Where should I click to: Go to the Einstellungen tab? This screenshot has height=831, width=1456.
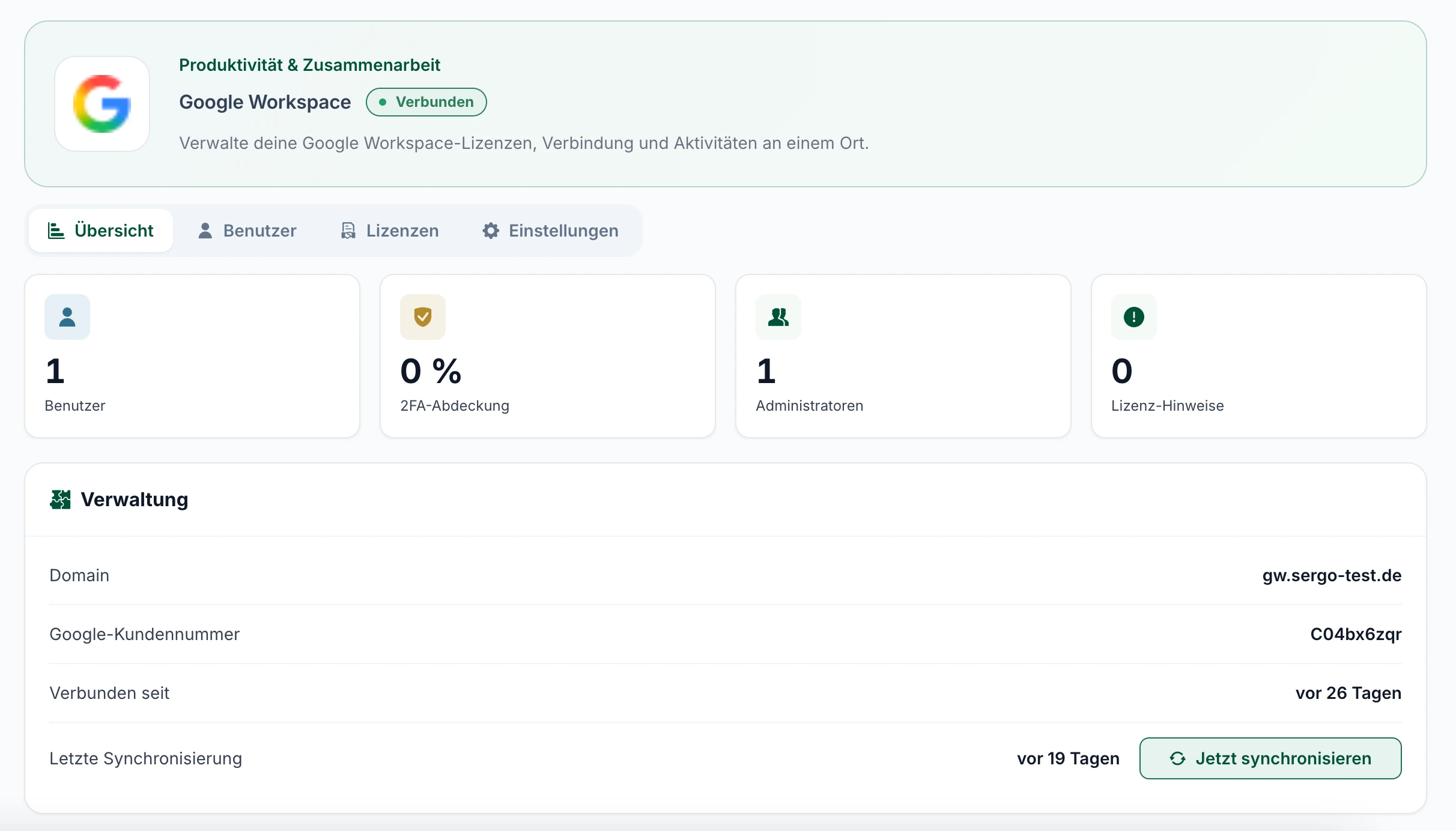pyautogui.click(x=550, y=231)
